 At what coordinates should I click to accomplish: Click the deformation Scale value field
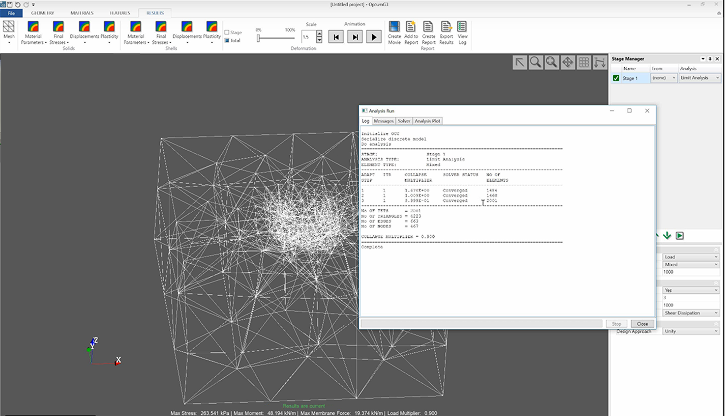(x=308, y=37)
